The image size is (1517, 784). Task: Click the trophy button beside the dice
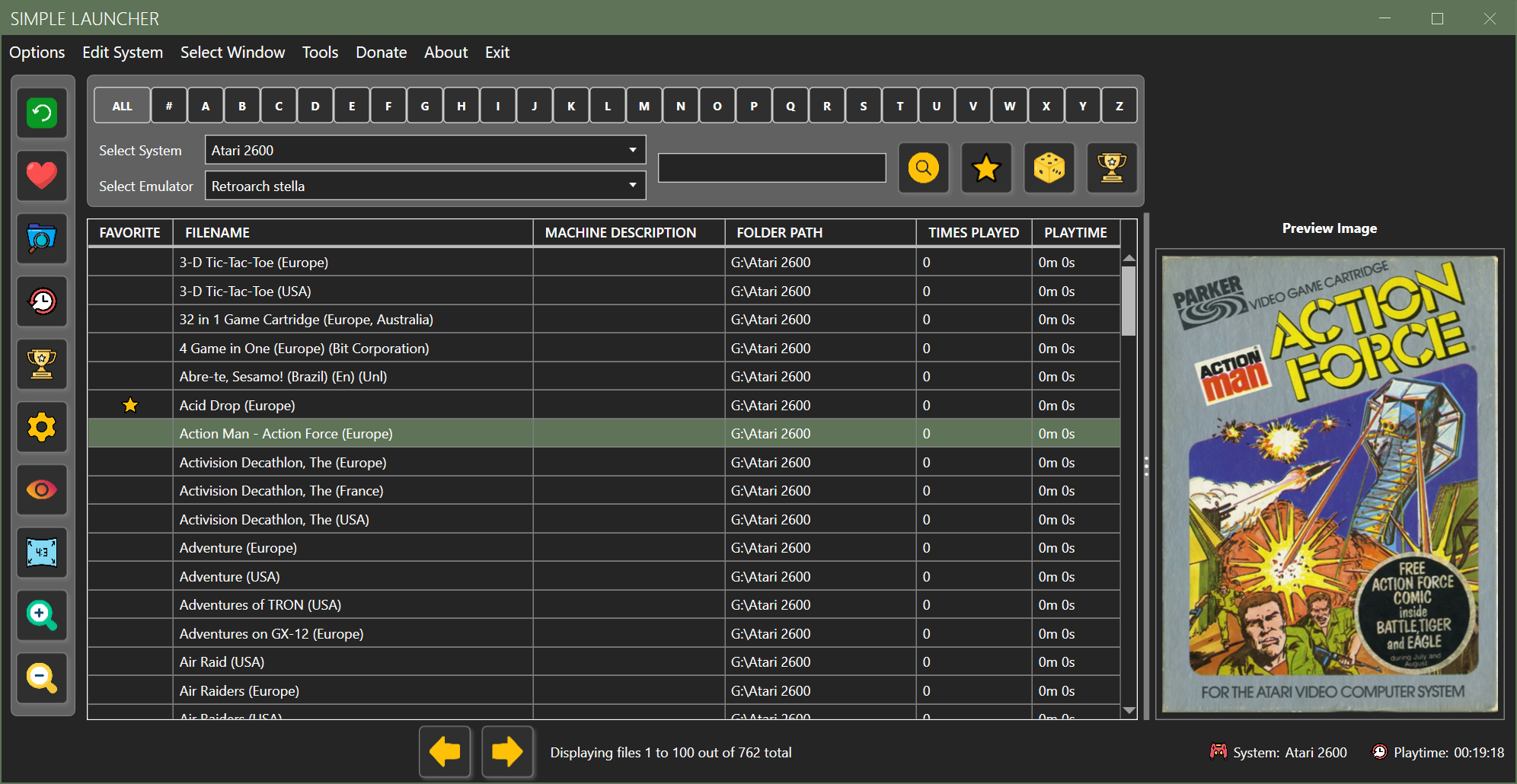tap(1112, 167)
